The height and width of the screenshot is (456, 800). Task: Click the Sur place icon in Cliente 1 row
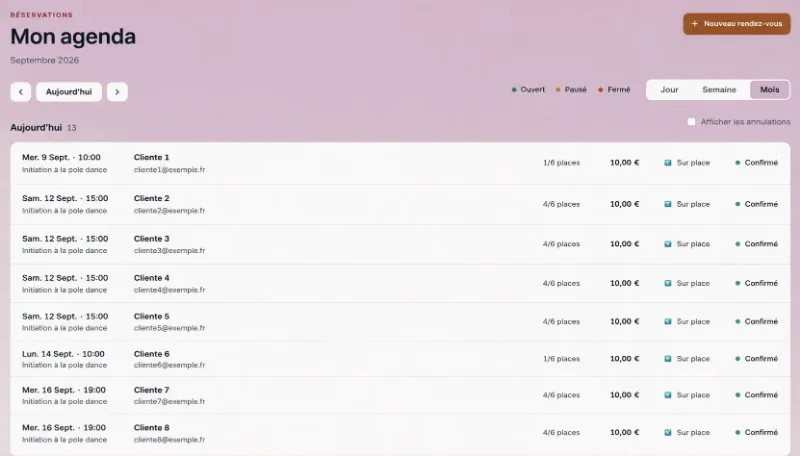pyautogui.click(x=668, y=163)
